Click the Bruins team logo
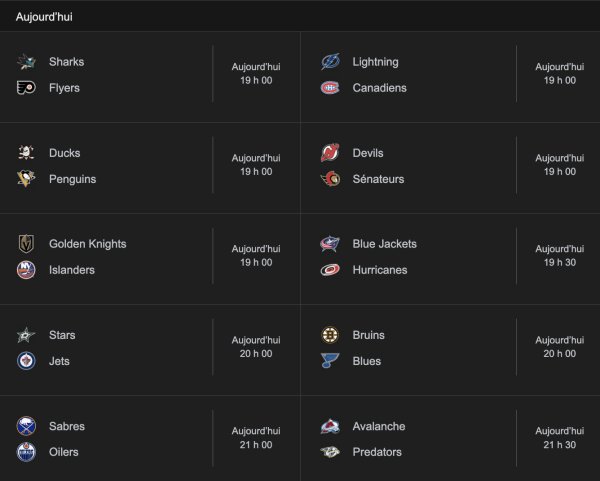The width and height of the screenshot is (600, 481). [330, 335]
